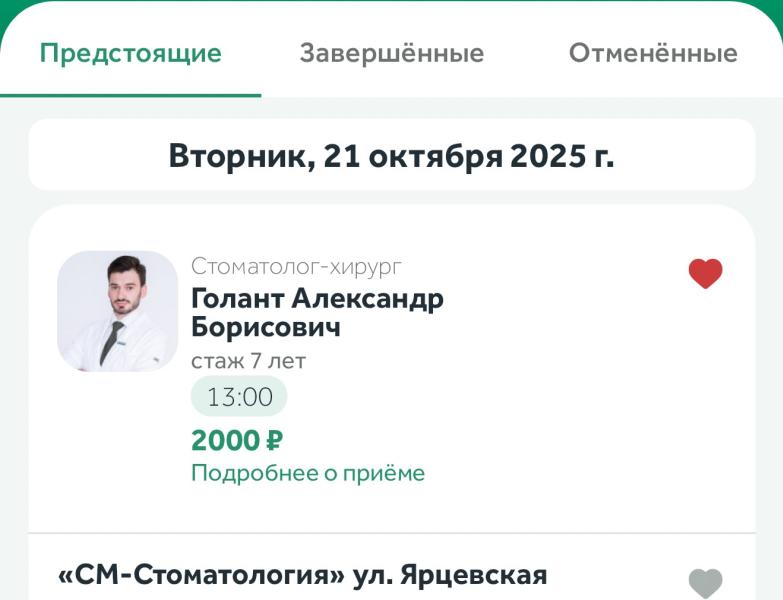Viewport: 783px width, 600px height.
Task: Click the empty space between Завершённые and Отменённые tabs
Action: coord(526,53)
